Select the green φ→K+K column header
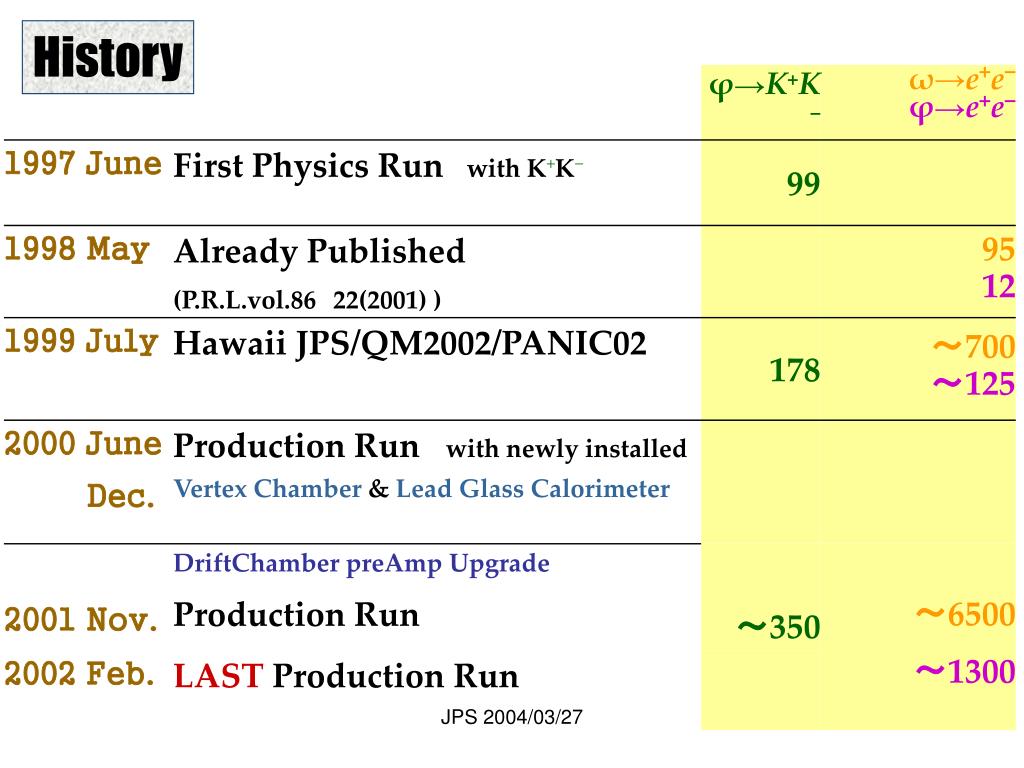 (765, 91)
